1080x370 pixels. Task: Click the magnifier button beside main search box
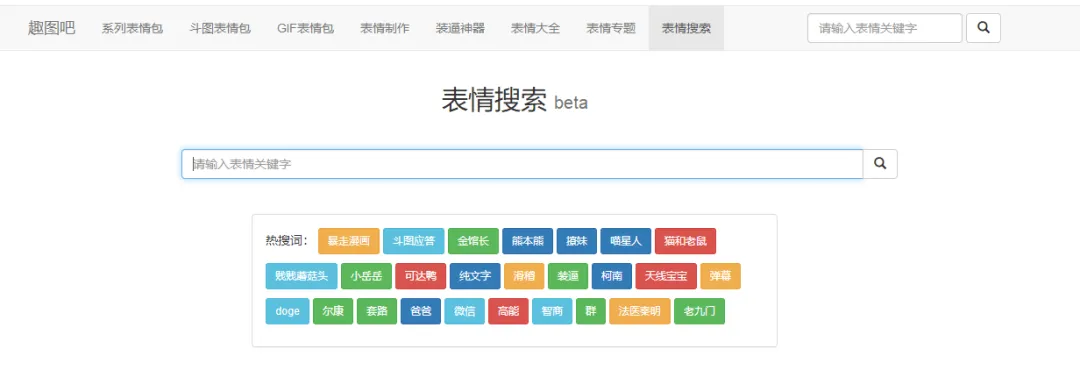coord(880,164)
